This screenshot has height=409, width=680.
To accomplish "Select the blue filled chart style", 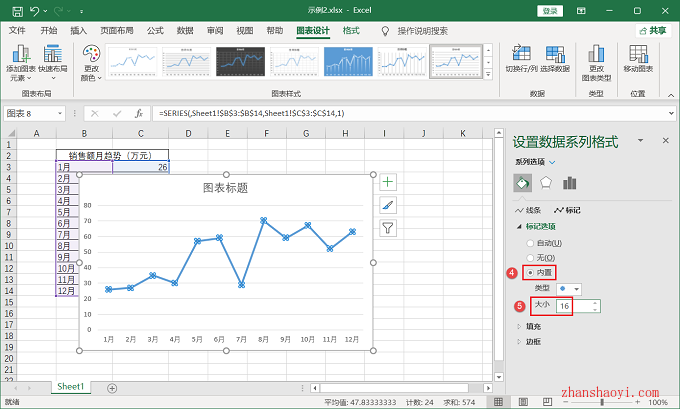I will tap(348, 62).
